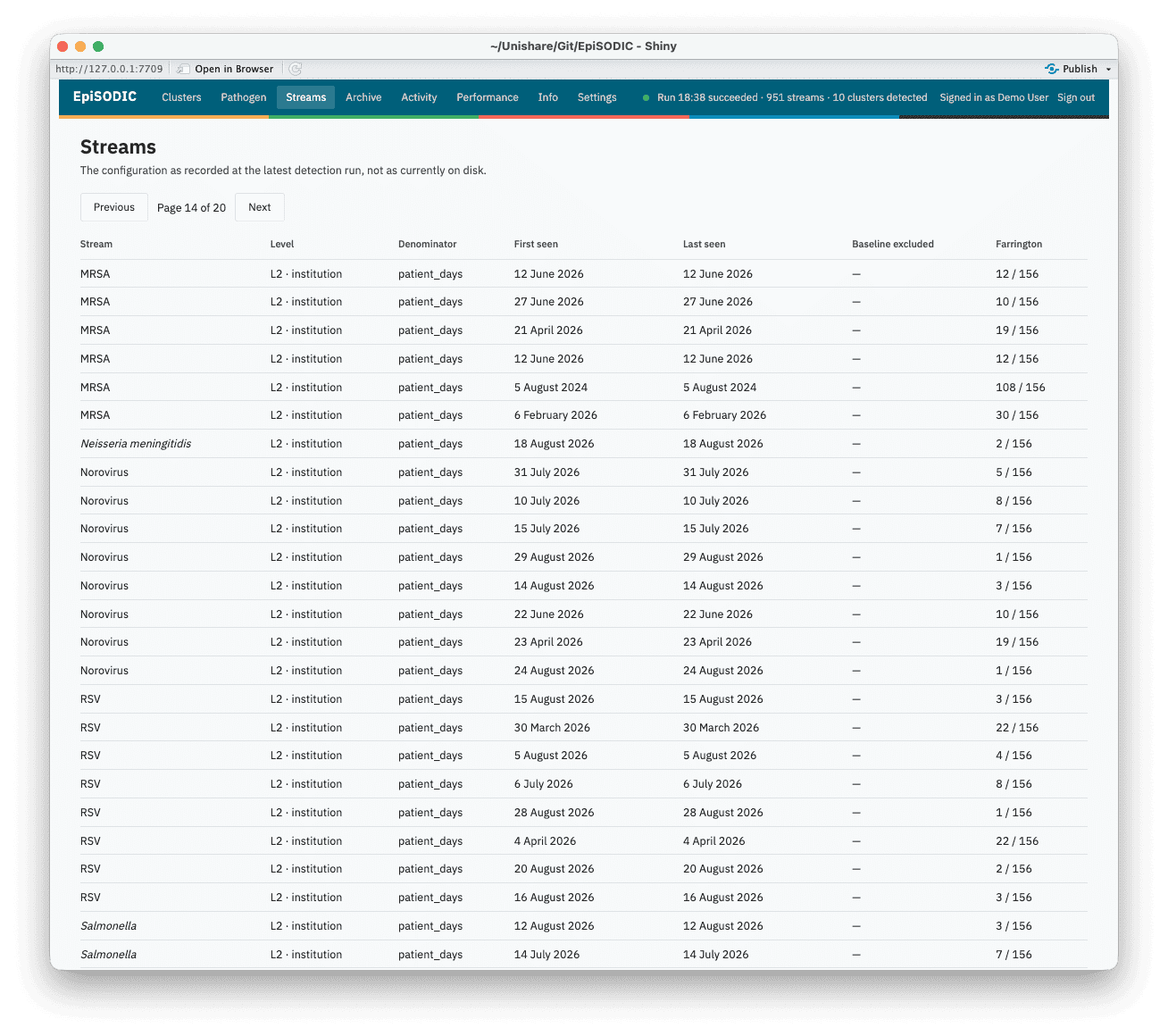
Task: Click the Farrington value 30 / 156
Action: click(1017, 415)
